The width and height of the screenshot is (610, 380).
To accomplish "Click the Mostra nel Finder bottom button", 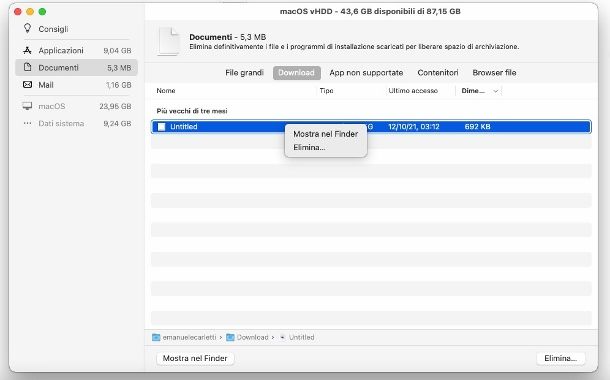I will 195,358.
